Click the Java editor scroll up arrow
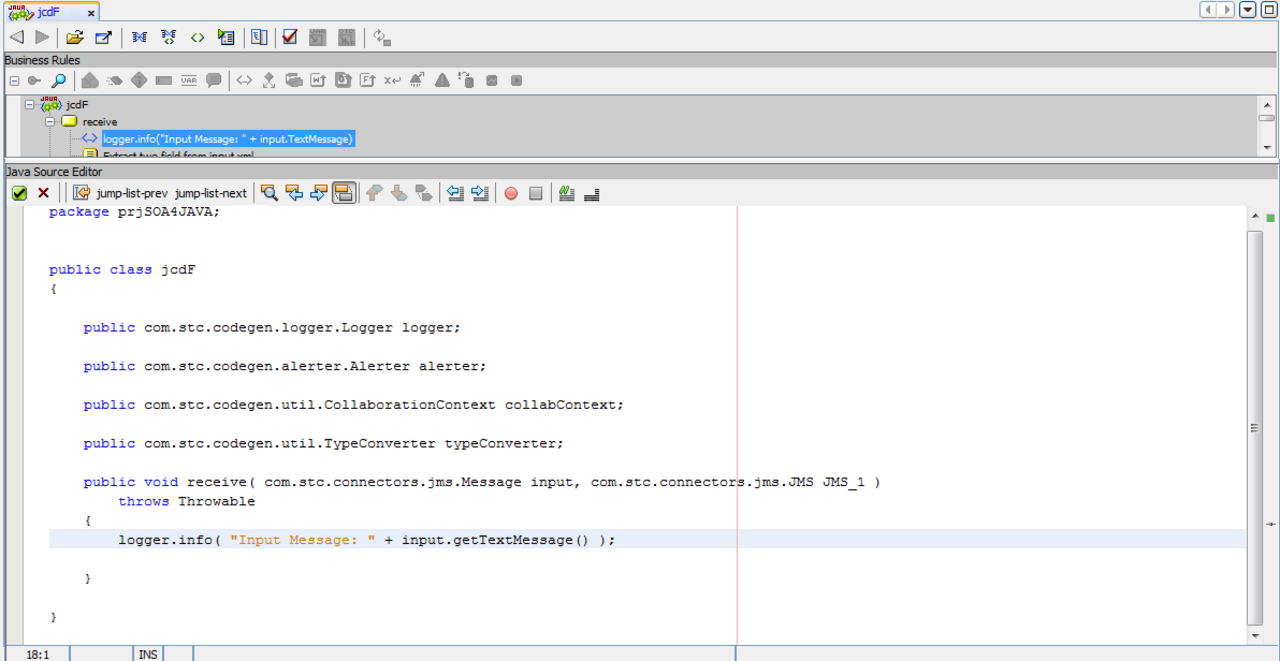The image size is (1280, 661). [1255, 216]
